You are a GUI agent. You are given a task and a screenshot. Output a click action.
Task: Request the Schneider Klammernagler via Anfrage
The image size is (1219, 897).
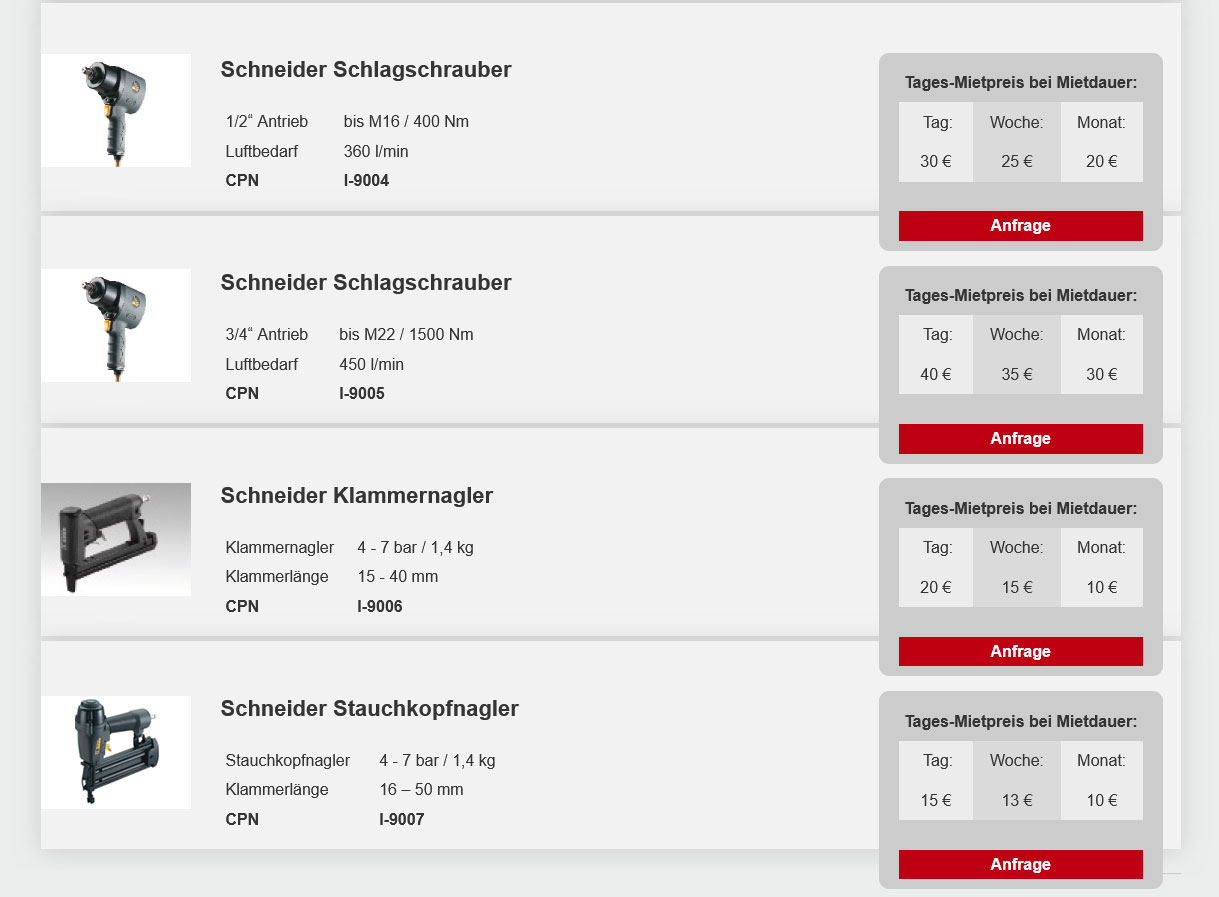pyautogui.click(x=1020, y=652)
